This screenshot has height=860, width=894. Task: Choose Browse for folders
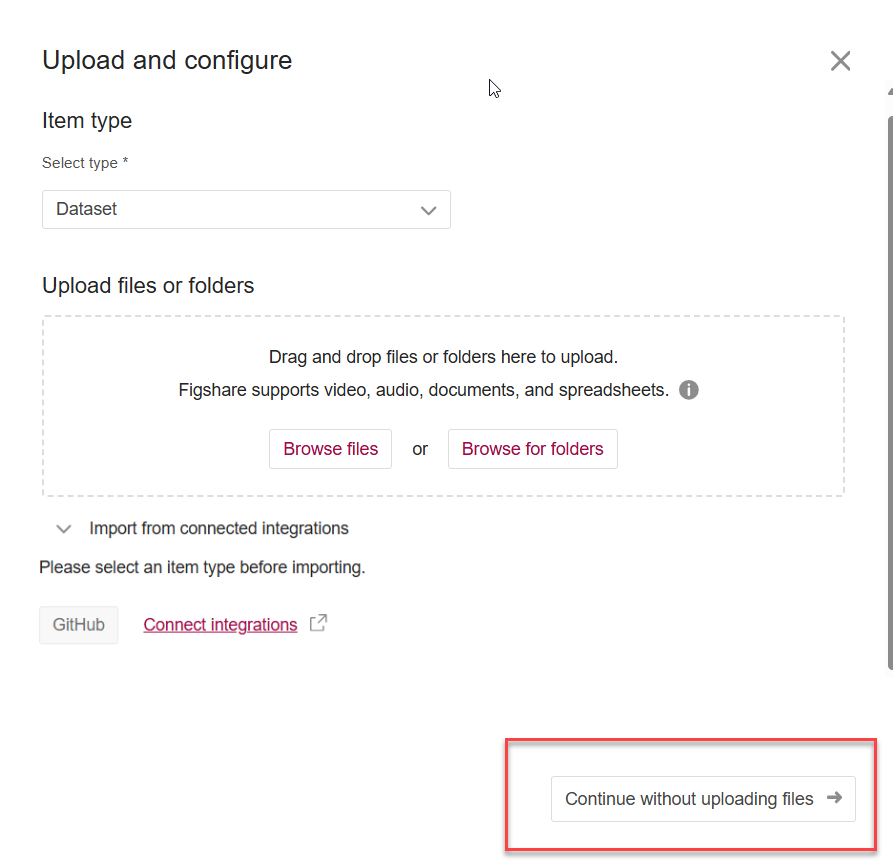click(x=532, y=449)
